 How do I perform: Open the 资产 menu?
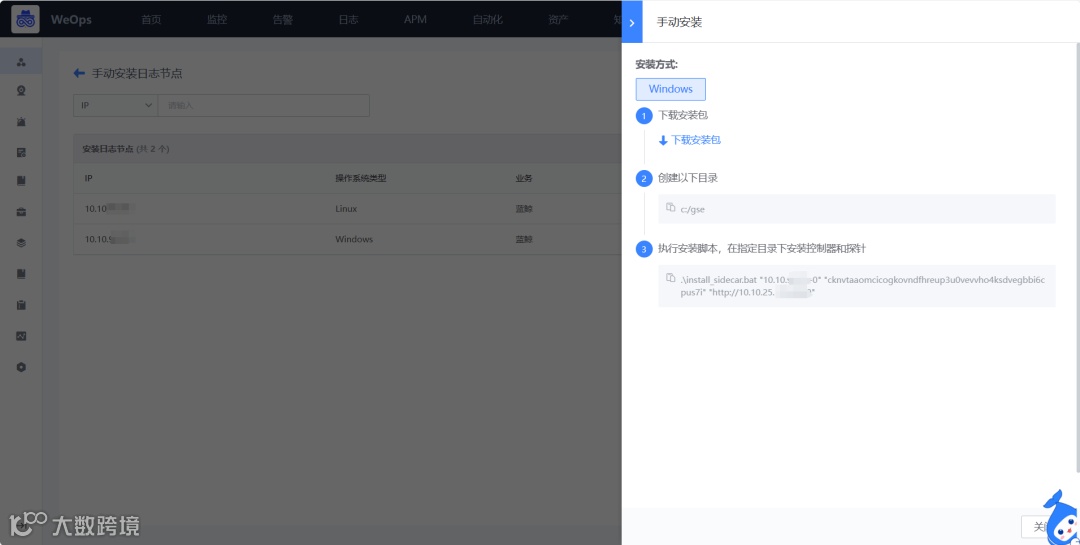(559, 19)
